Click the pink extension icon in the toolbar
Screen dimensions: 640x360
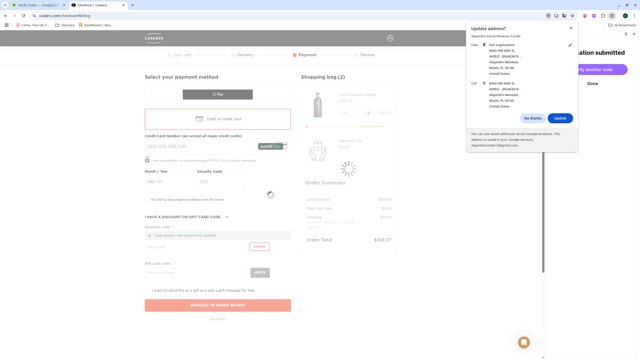tap(584, 16)
